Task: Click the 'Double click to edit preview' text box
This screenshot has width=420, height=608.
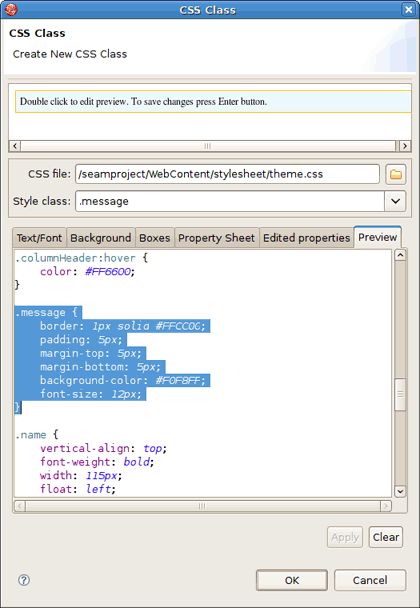Action: [x=213, y=102]
